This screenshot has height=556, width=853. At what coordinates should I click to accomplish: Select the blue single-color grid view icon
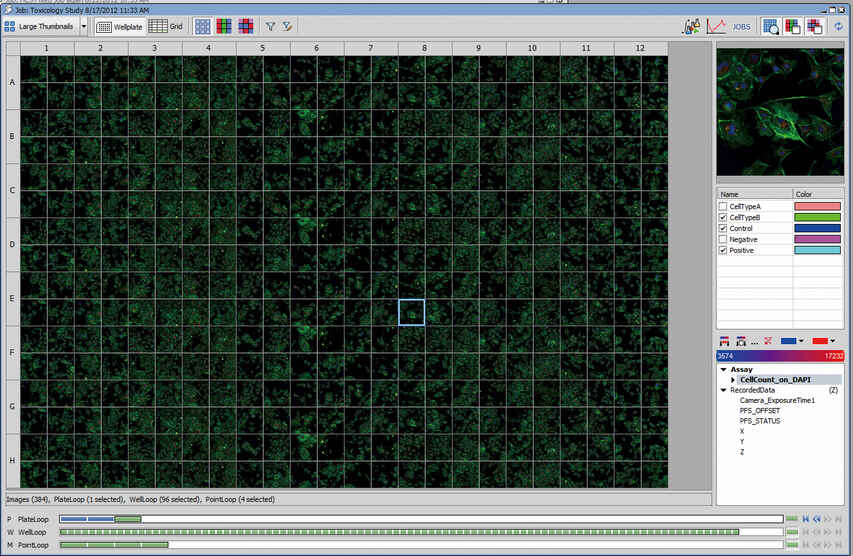pyautogui.click(x=203, y=27)
